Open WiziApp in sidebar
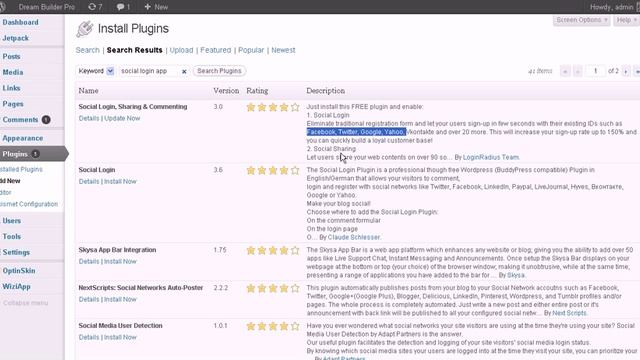640x360 pixels. (16, 287)
